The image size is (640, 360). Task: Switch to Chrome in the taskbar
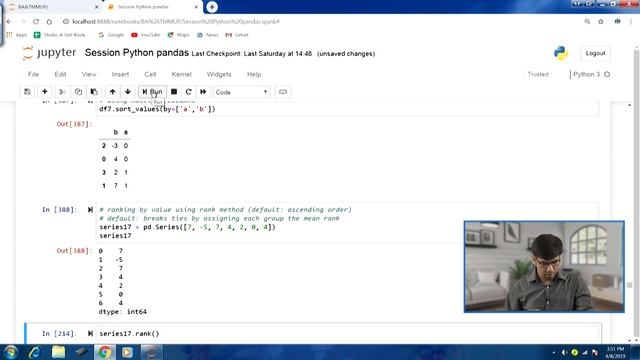(104, 352)
